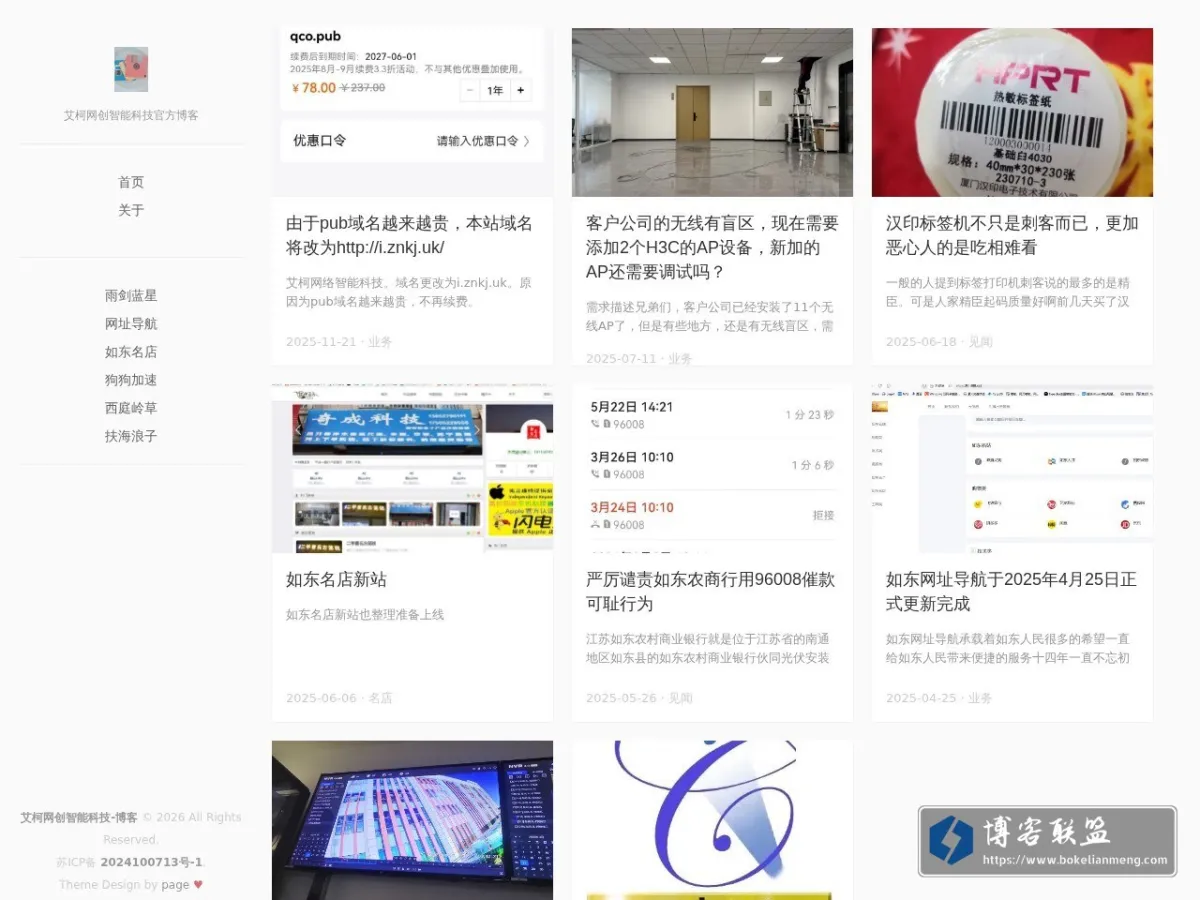Screen dimensions: 1200x900
Task: Click the 2025-11-21 post date
Action: point(321,342)
